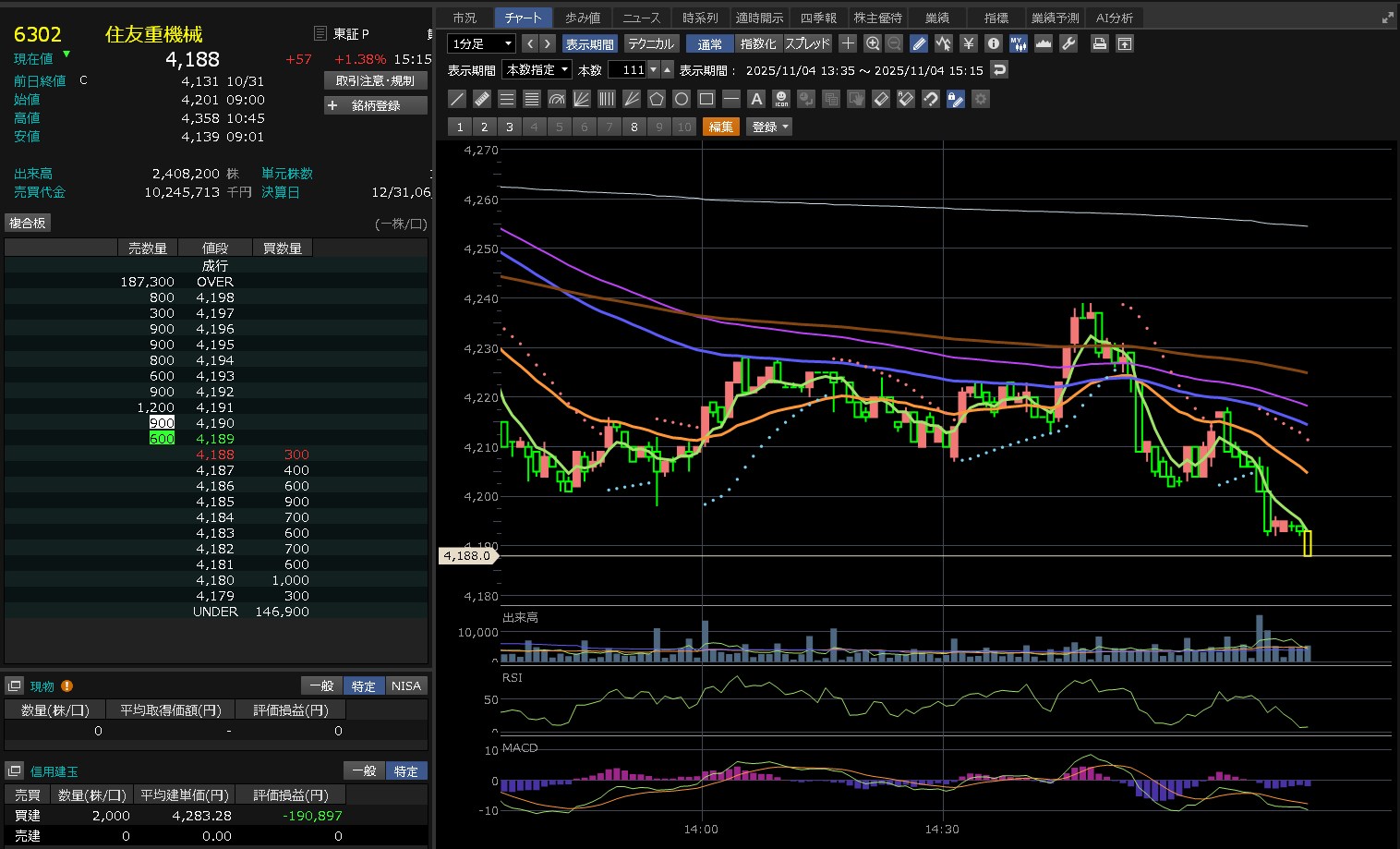Pick the text annotation tool

point(756,99)
